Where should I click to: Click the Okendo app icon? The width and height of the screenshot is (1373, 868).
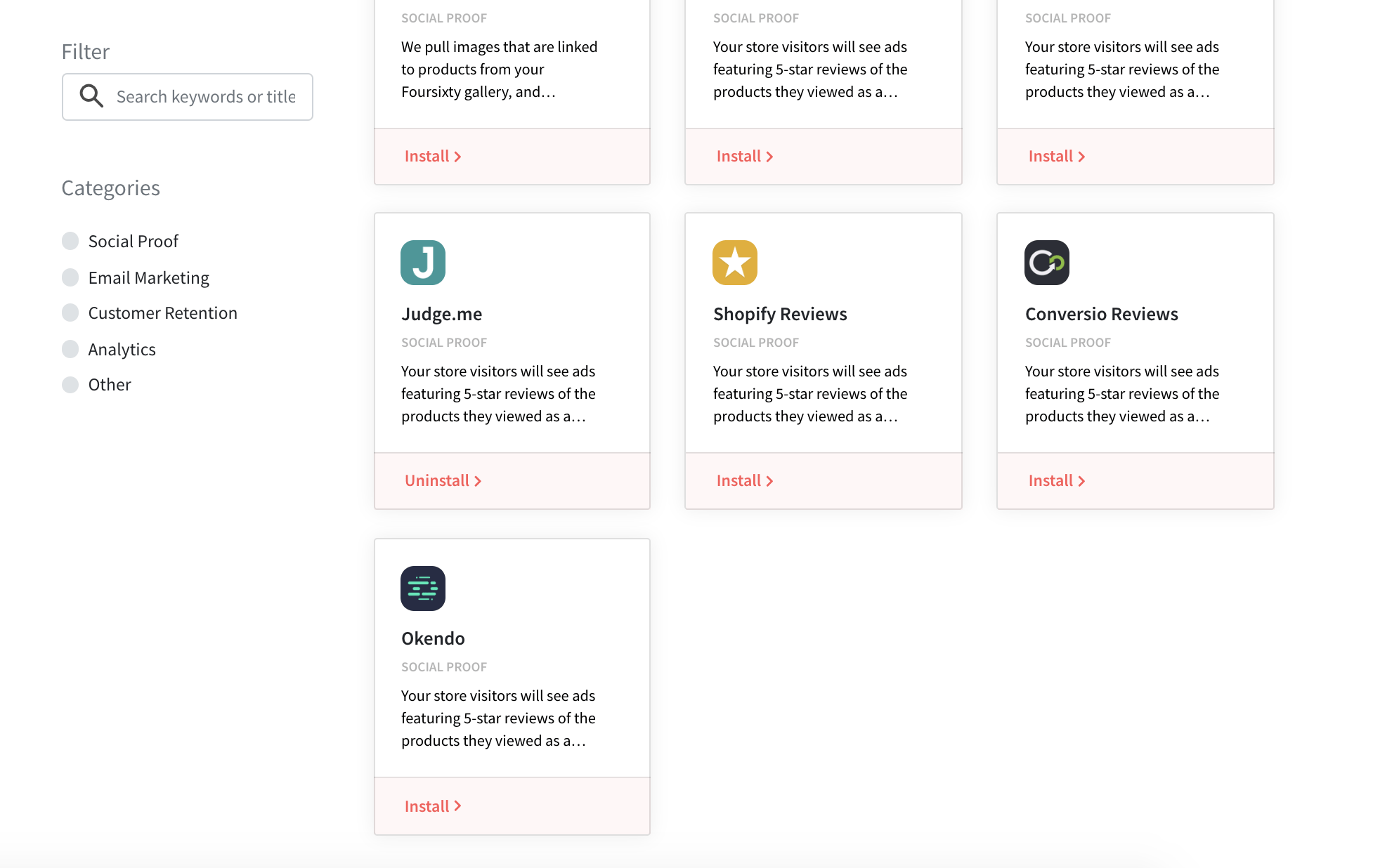(422, 588)
